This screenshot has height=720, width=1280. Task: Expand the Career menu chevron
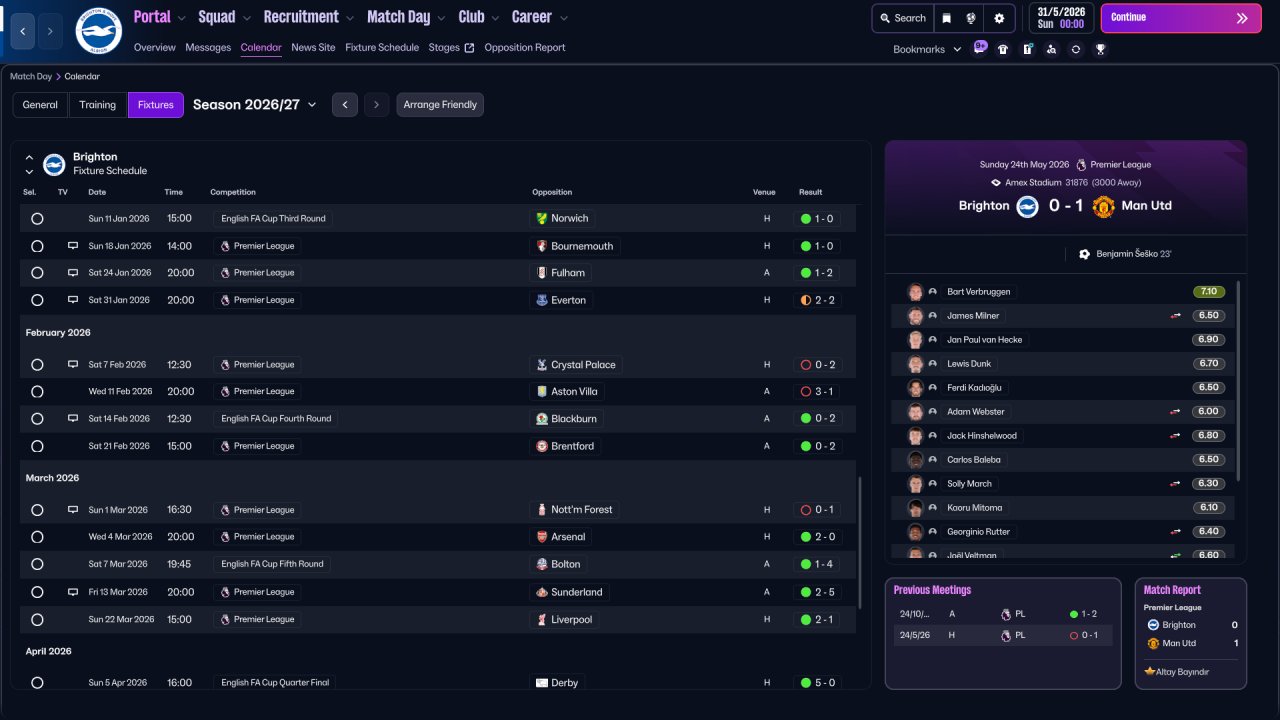click(x=563, y=18)
